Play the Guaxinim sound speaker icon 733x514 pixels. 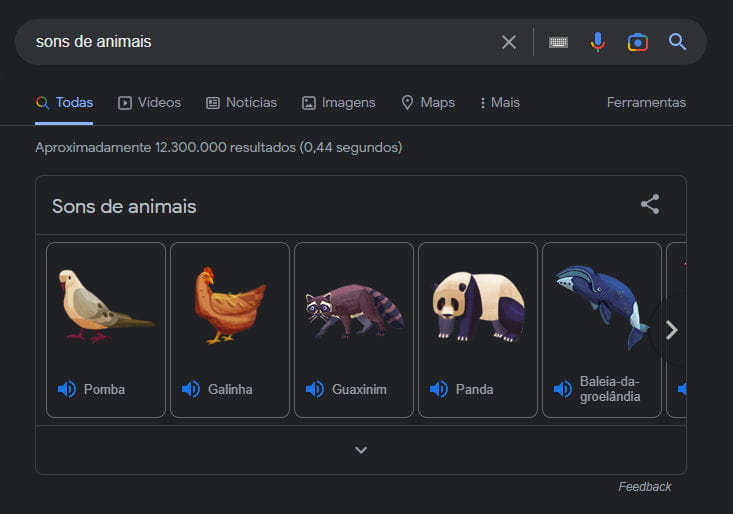click(315, 389)
